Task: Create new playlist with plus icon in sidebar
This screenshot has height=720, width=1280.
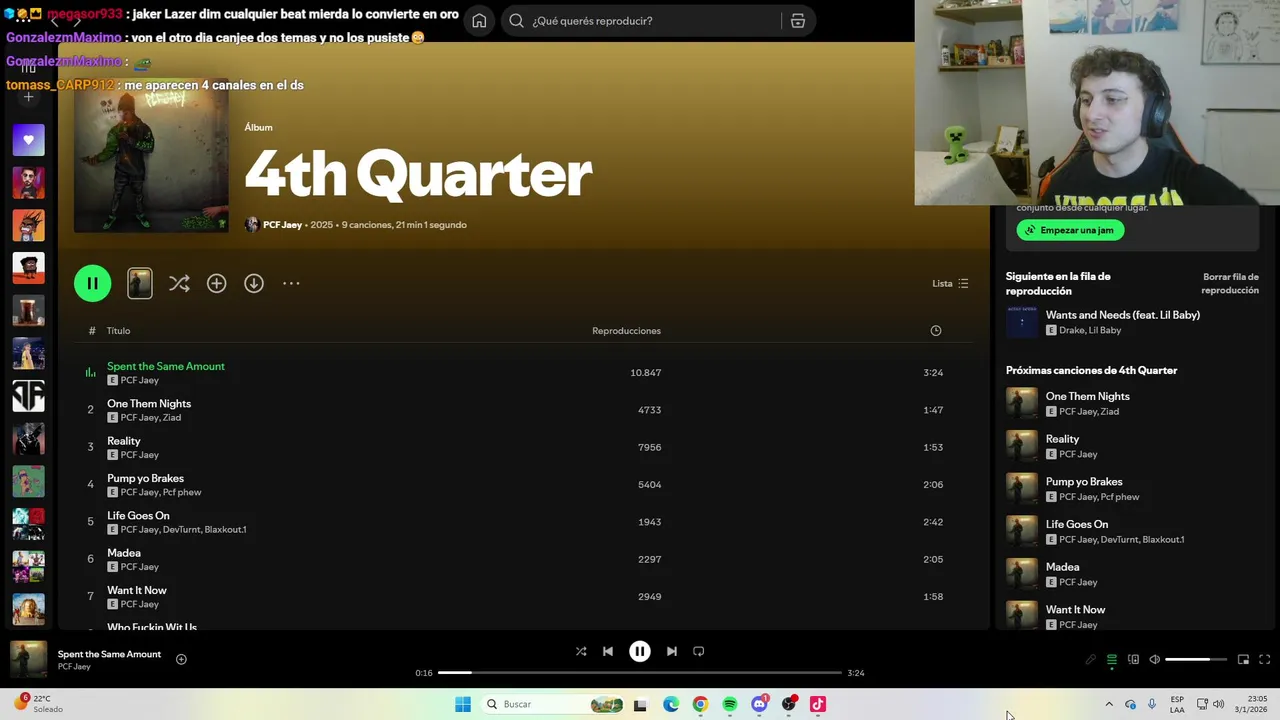Action: [28, 97]
